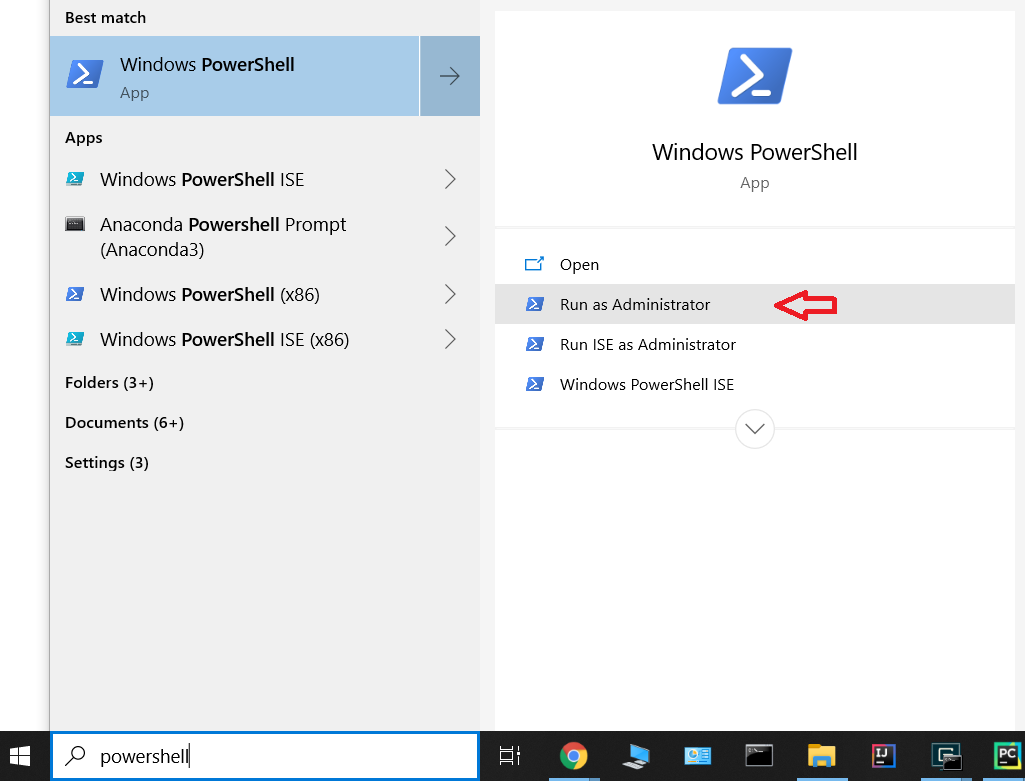Show Documents (6+) results

click(124, 422)
